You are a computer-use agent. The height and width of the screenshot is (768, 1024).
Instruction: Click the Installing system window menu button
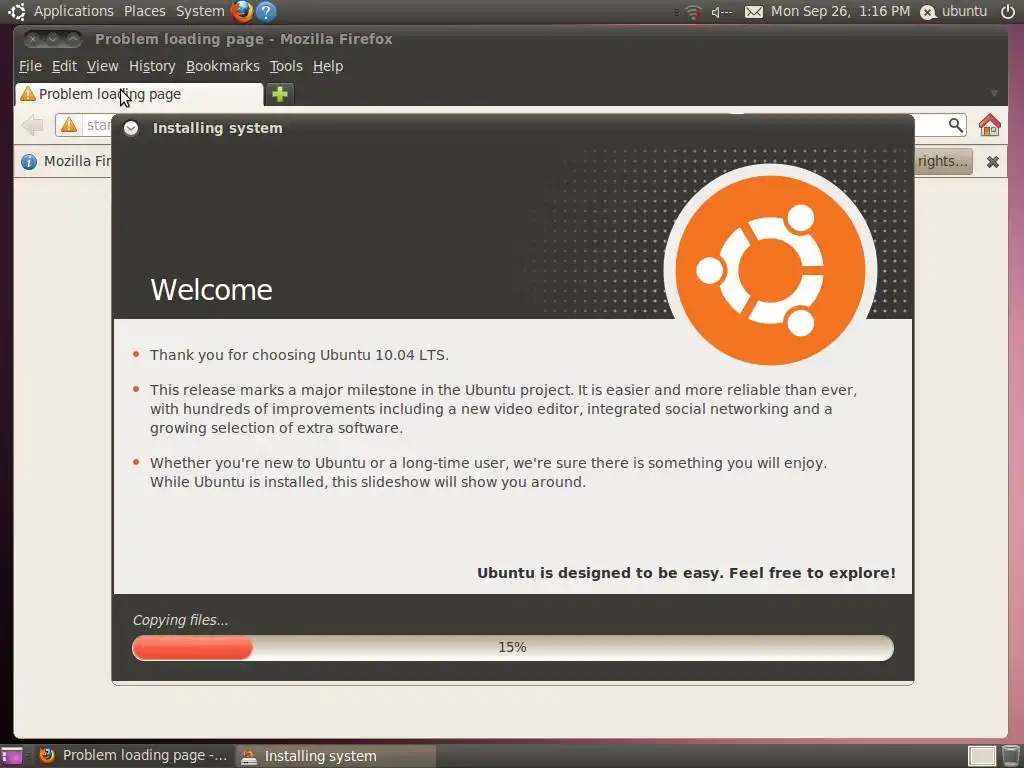coord(131,128)
